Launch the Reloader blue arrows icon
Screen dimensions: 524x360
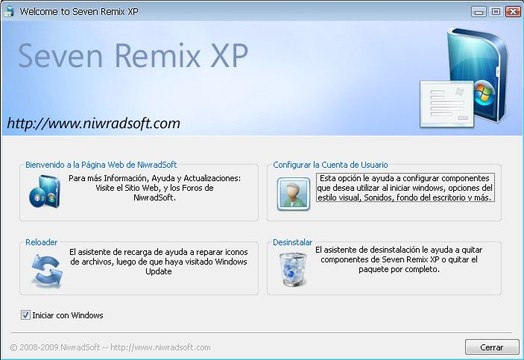(47, 271)
